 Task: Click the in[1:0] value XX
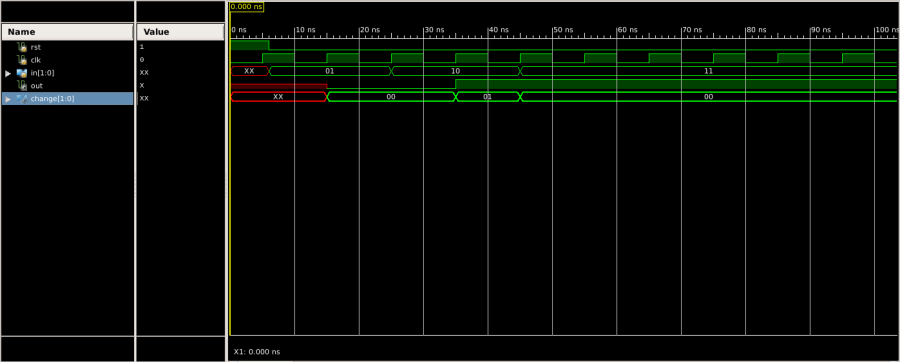click(x=144, y=73)
